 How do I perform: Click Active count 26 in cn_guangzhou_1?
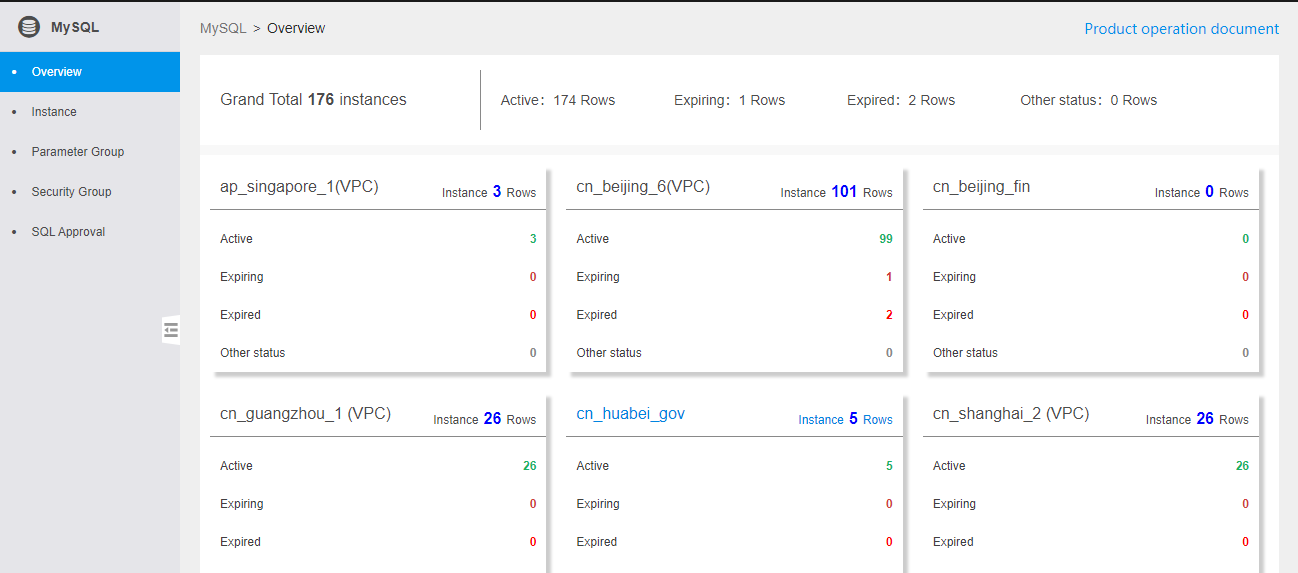click(x=529, y=466)
